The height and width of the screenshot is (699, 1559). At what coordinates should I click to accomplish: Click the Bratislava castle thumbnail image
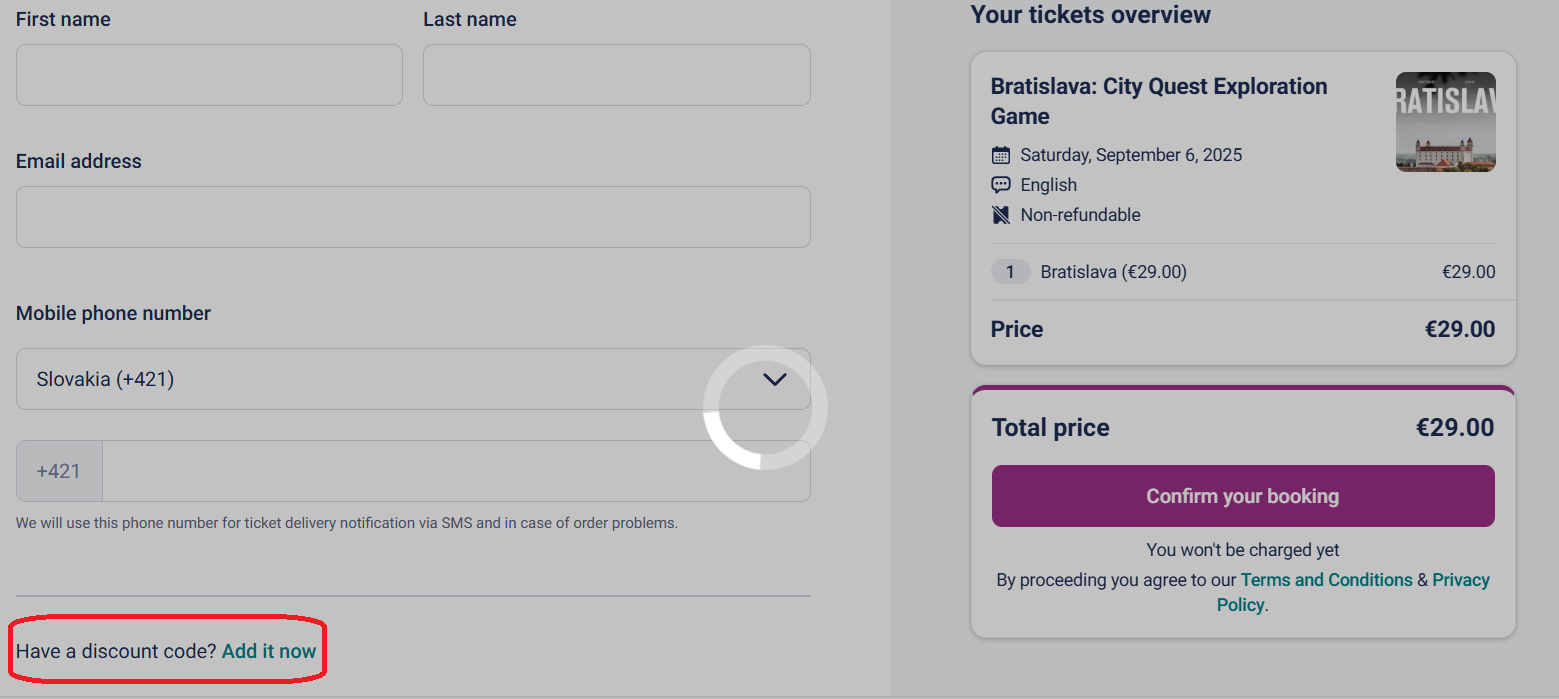point(1445,122)
